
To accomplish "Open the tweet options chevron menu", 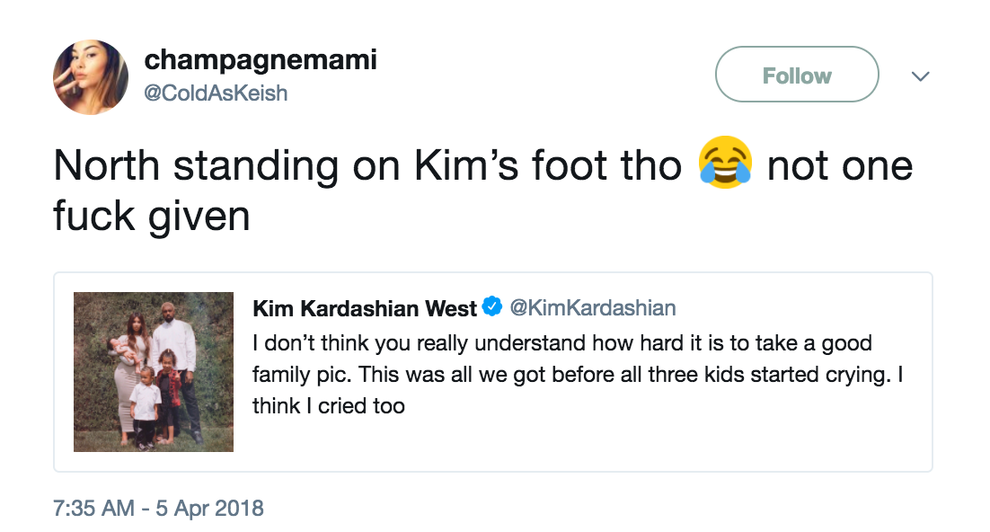I will pos(920,77).
